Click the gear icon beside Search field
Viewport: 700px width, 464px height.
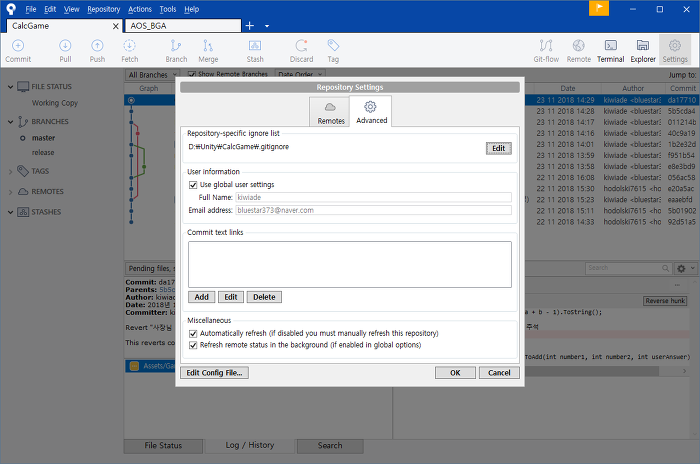[x=681, y=268]
